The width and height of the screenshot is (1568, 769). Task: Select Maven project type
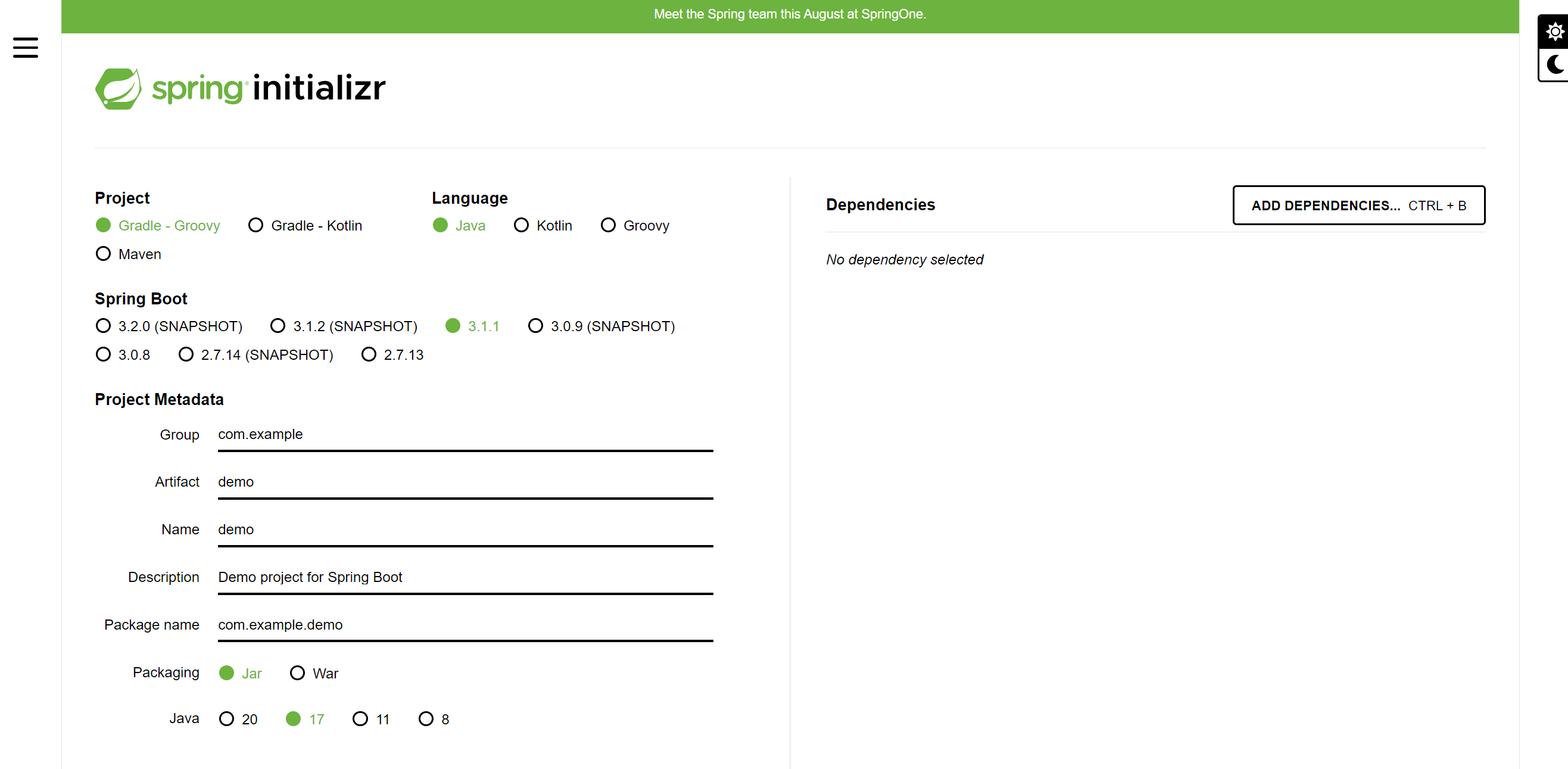129,254
